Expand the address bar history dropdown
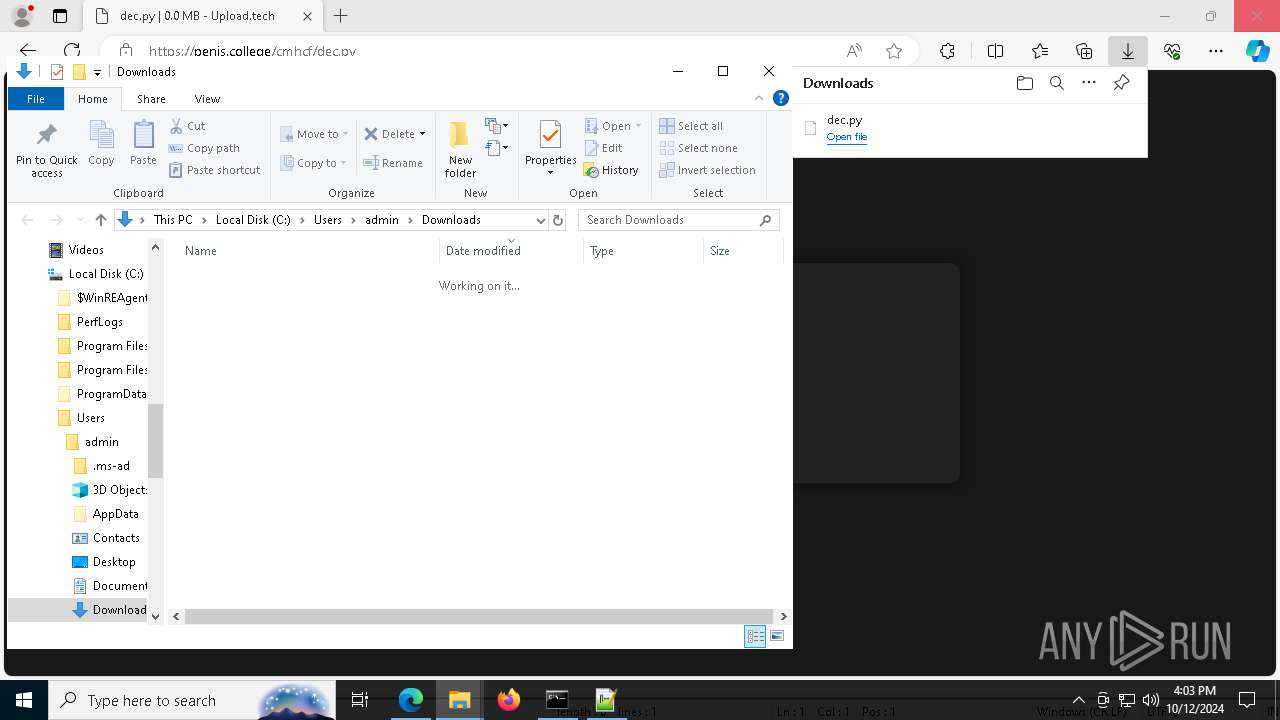The image size is (1280, 720). [x=540, y=220]
